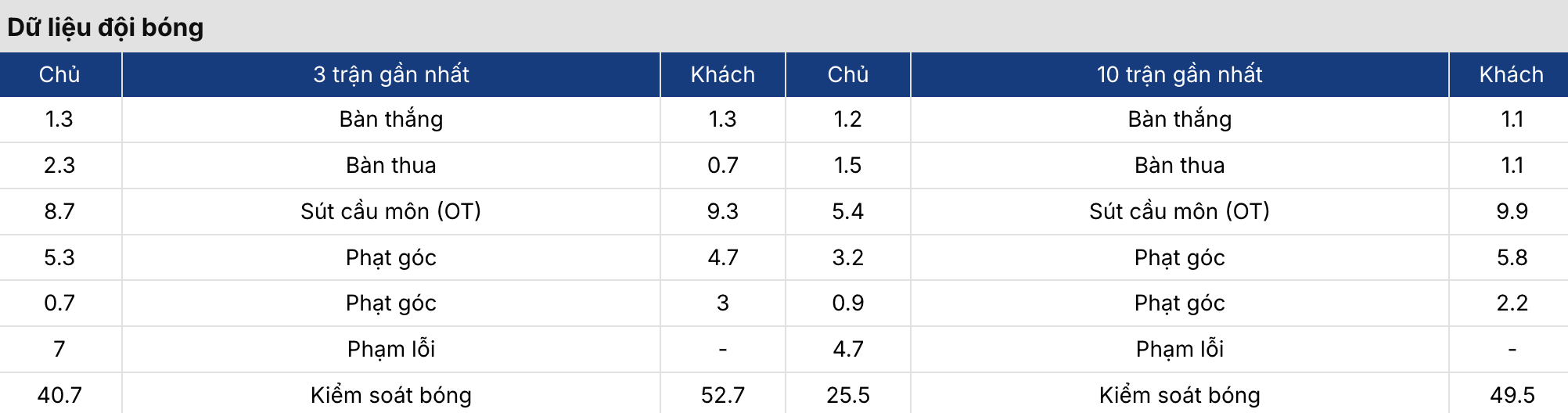The image size is (1568, 413).
Task: Click the leftmost "Chủ" column header
Action: click(59, 74)
